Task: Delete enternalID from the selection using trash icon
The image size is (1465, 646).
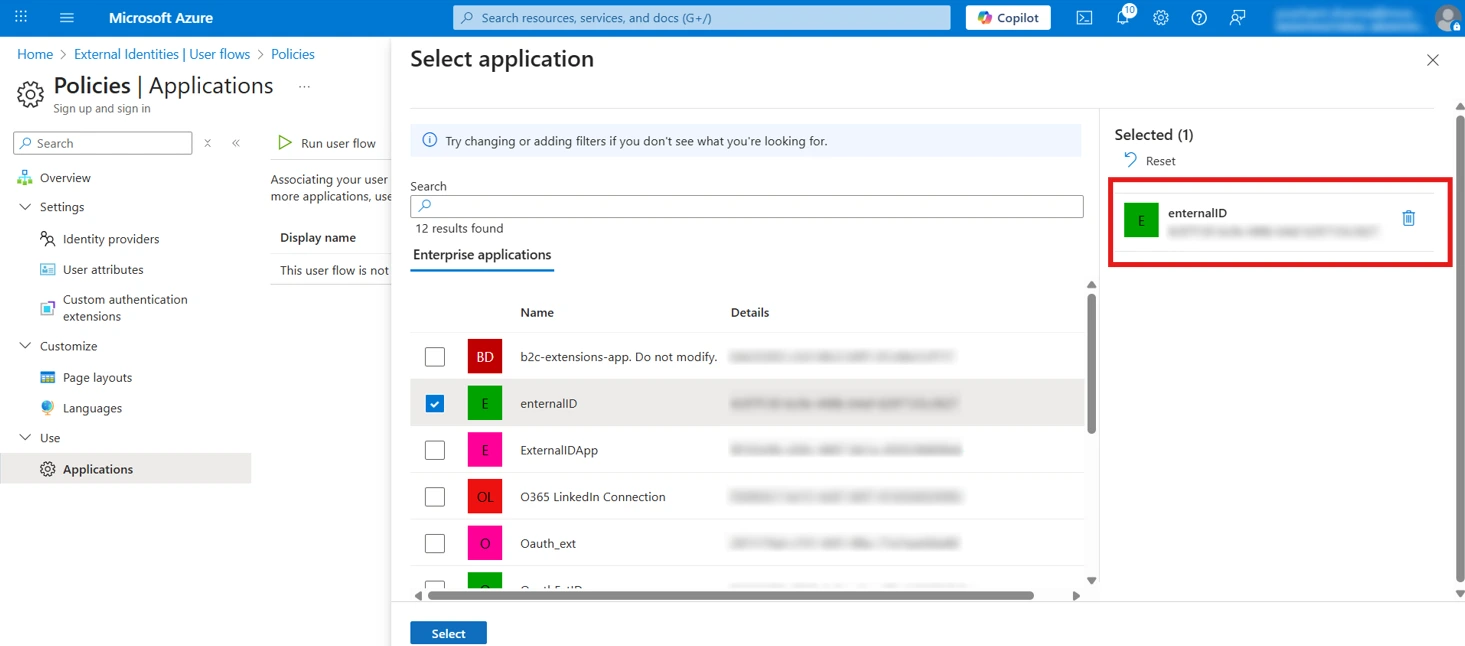Action: point(1409,218)
